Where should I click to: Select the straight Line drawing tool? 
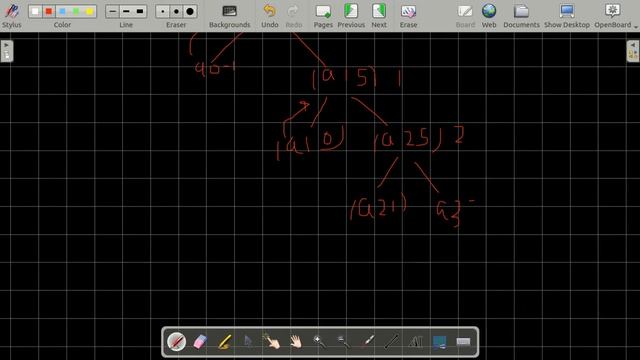tap(391, 342)
